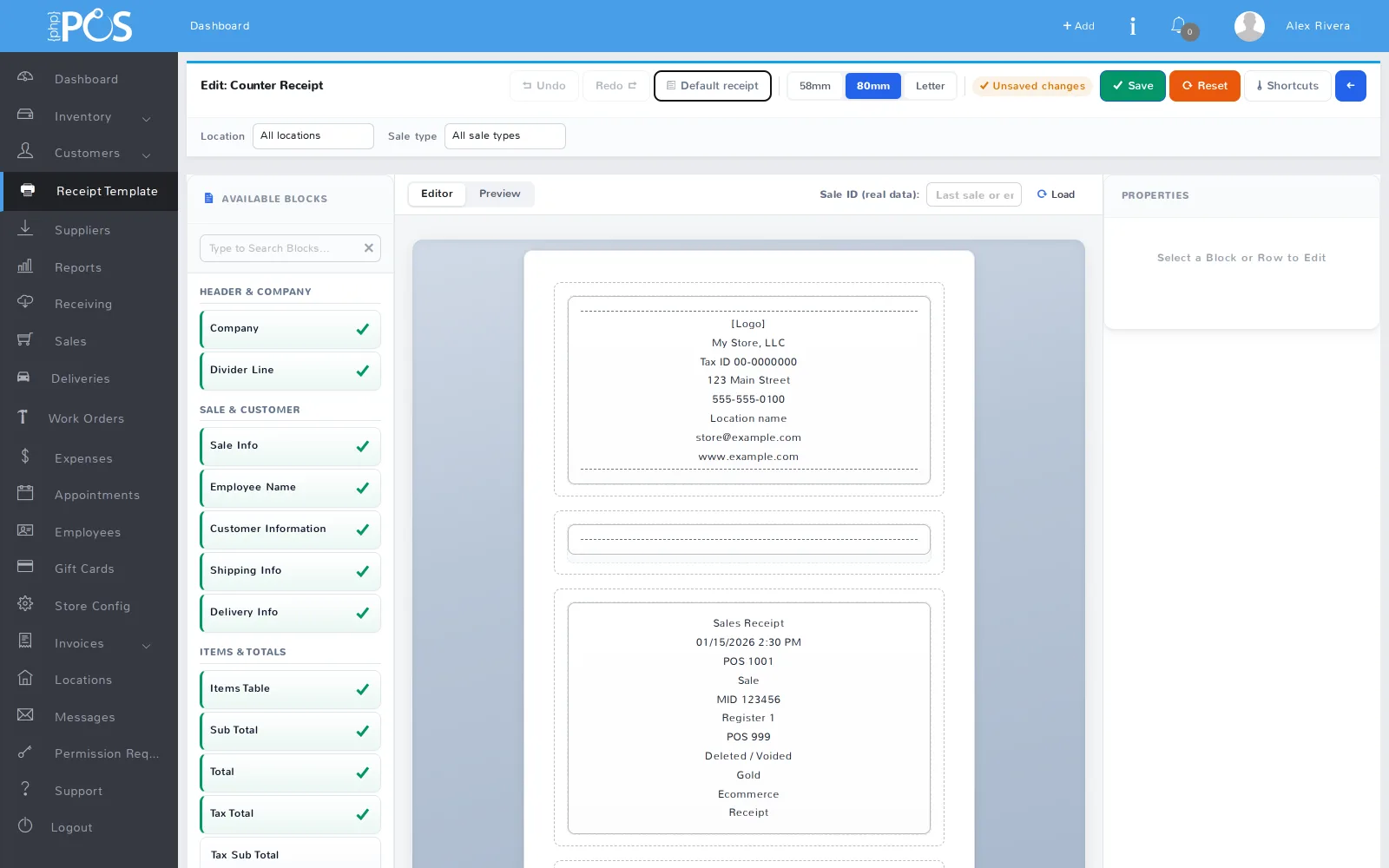Click the Customers person icon
This screenshot has height=868, width=1389.
[x=25, y=151]
